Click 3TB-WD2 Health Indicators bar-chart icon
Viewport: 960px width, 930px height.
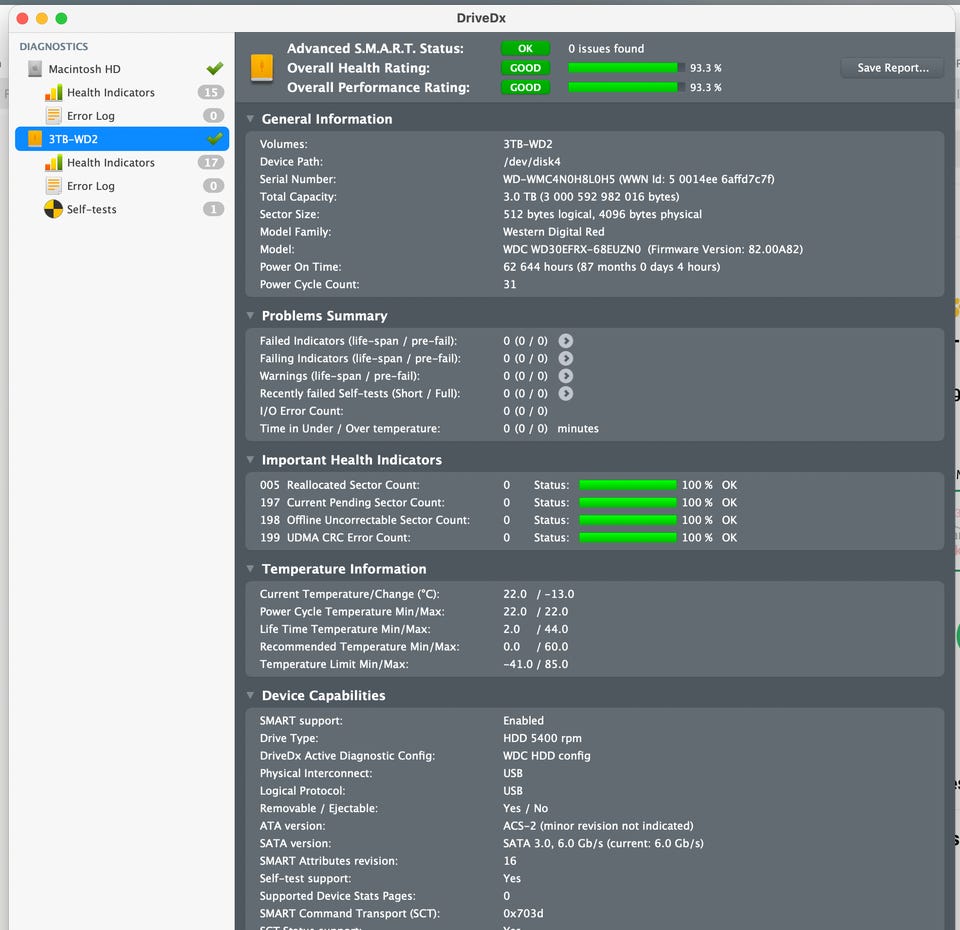coord(53,163)
